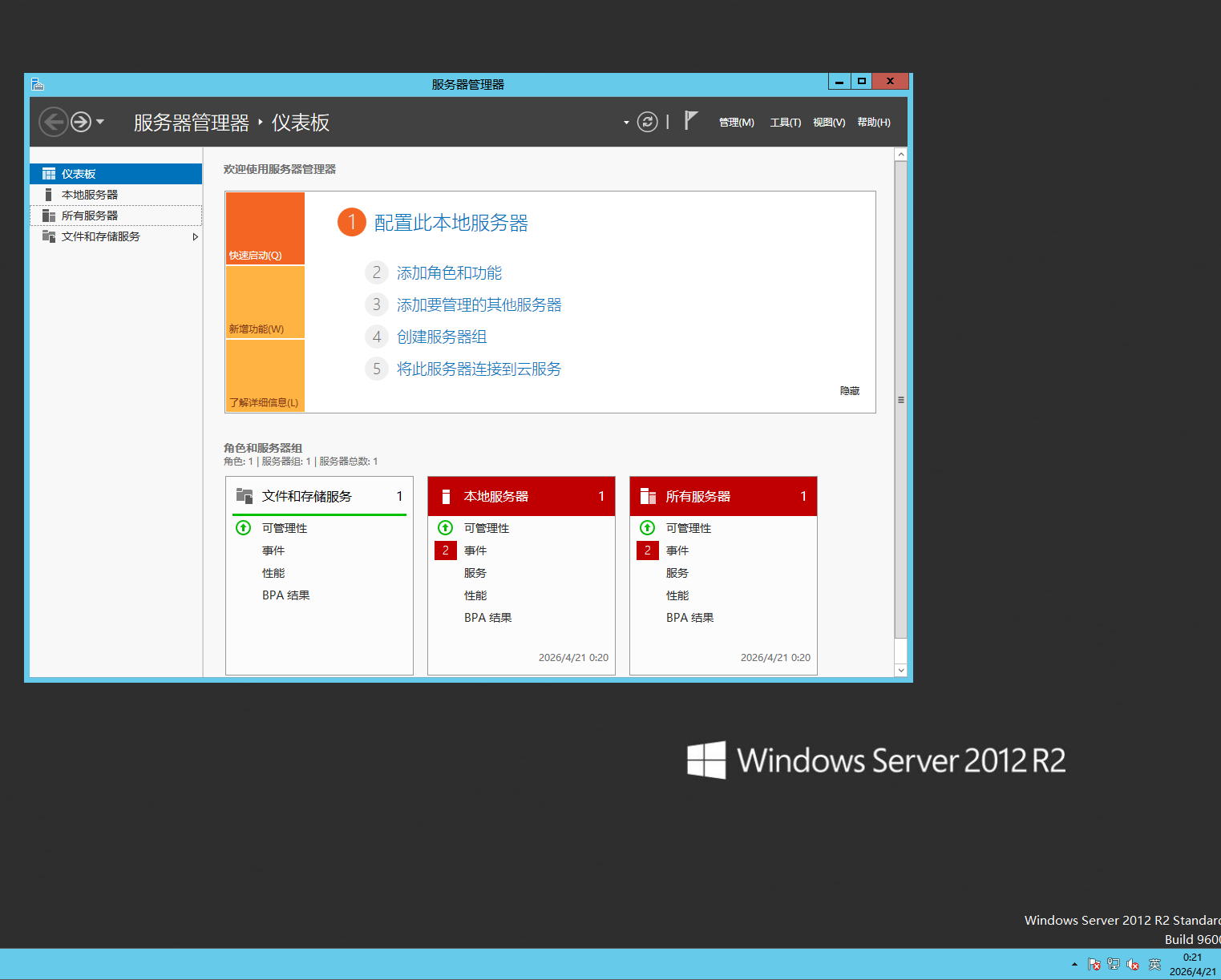Open 事件 in 所有服务器 tile
This screenshot has height=980, width=1221.
(677, 550)
